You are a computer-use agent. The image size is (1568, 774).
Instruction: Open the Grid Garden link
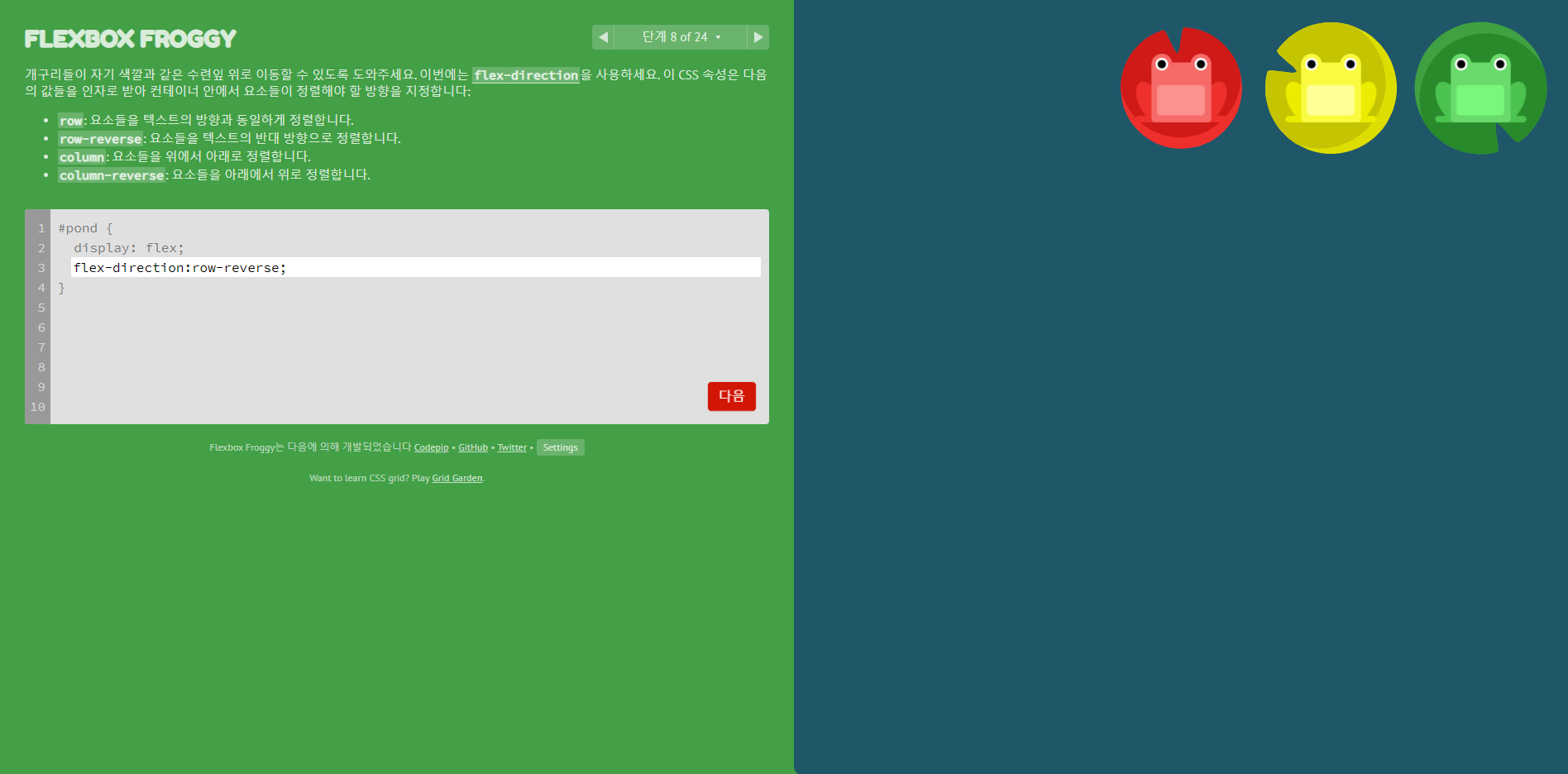point(457,478)
